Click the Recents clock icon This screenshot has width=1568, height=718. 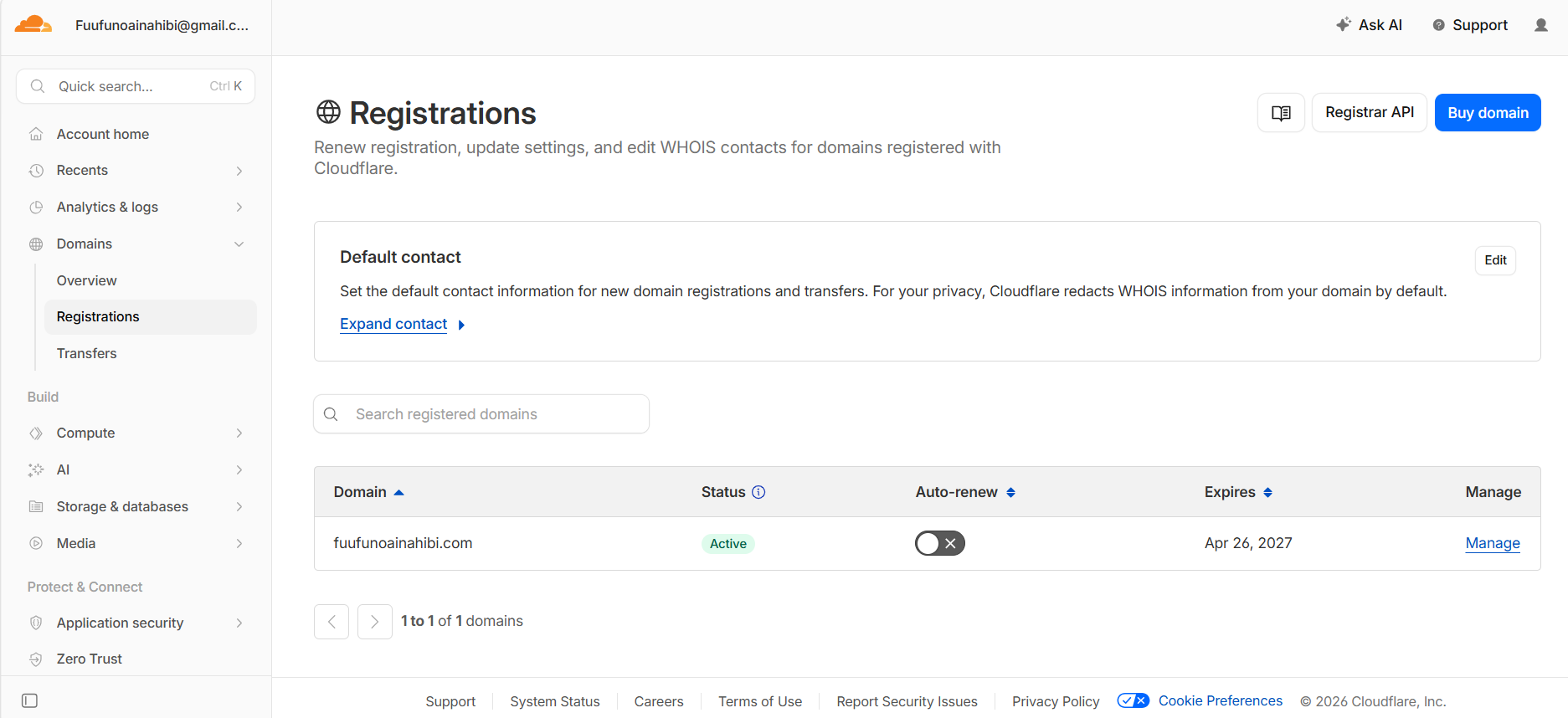point(36,171)
